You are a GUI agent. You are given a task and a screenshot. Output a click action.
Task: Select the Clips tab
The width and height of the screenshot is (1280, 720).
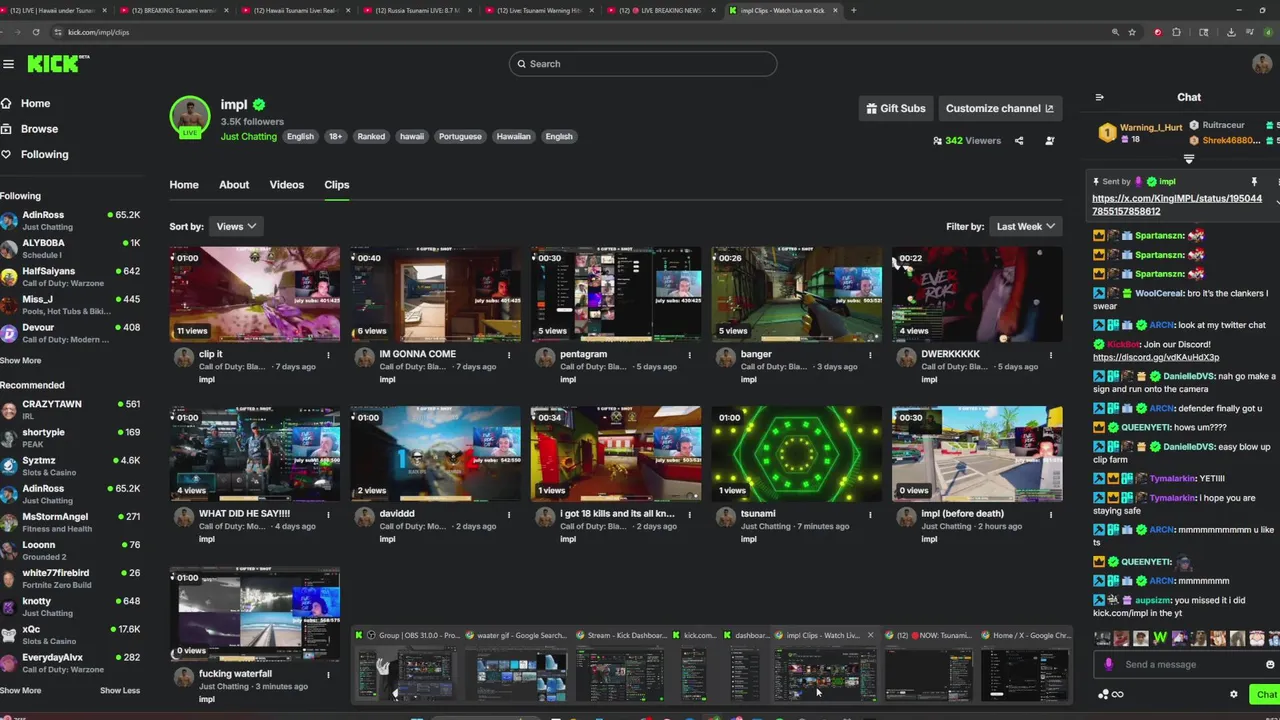(337, 185)
